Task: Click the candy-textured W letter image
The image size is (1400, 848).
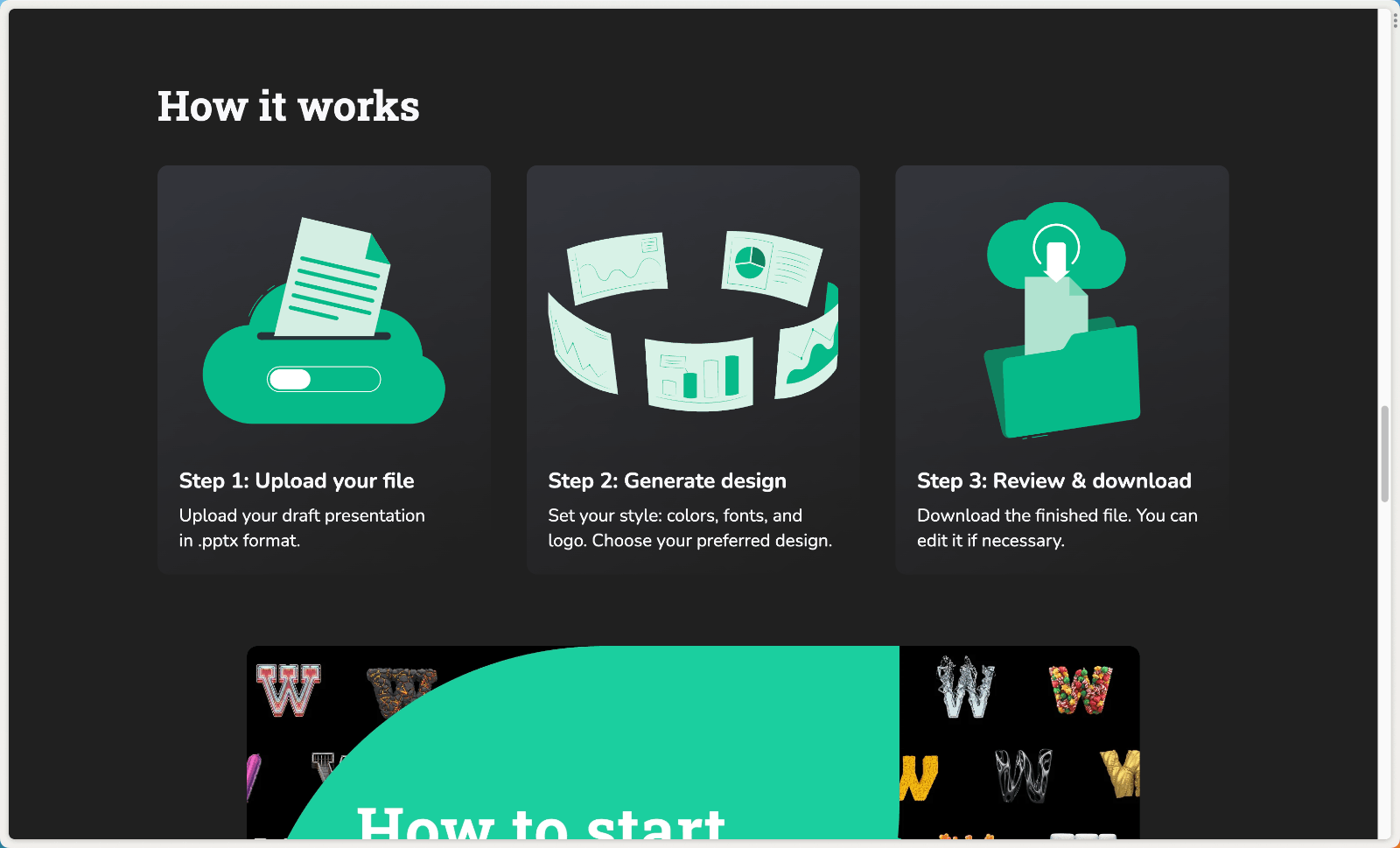Action: click(x=1081, y=689)
